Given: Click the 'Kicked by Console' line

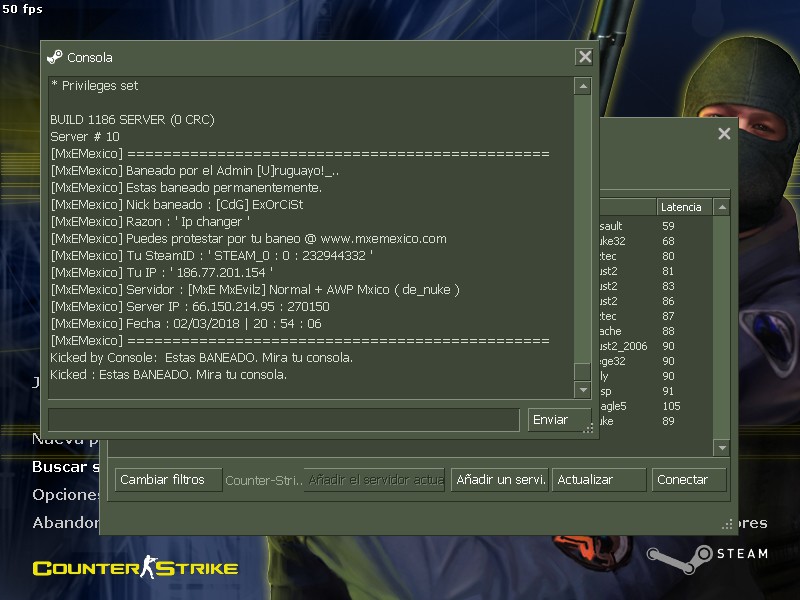Looking at the screenshot, I should [202, 358].
